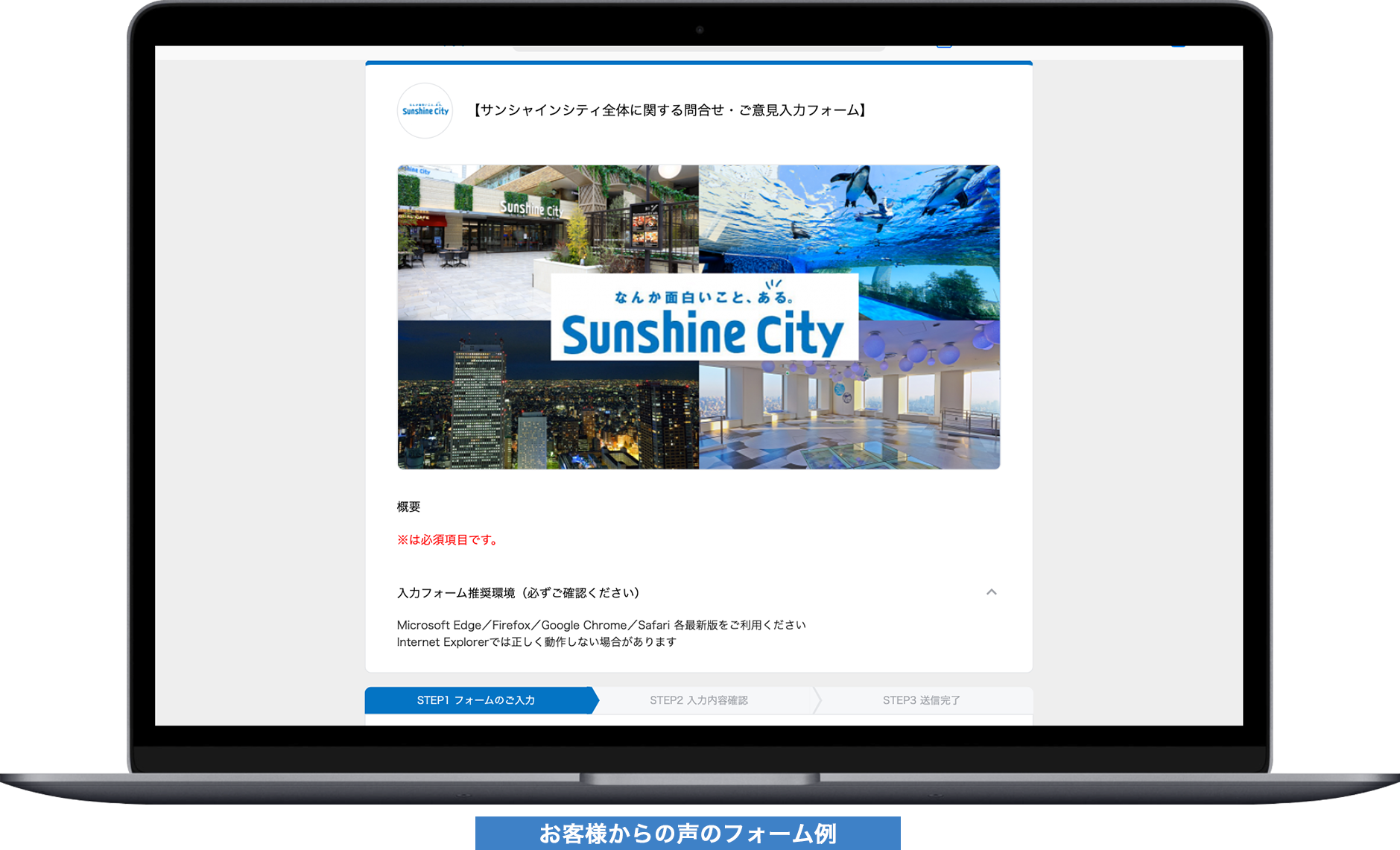The height and width of the screenshot is (850, 1400).
Task: Click the お客様からの声のフォーム例 caption
Action: pyautogui.click(x=688, y=833)
